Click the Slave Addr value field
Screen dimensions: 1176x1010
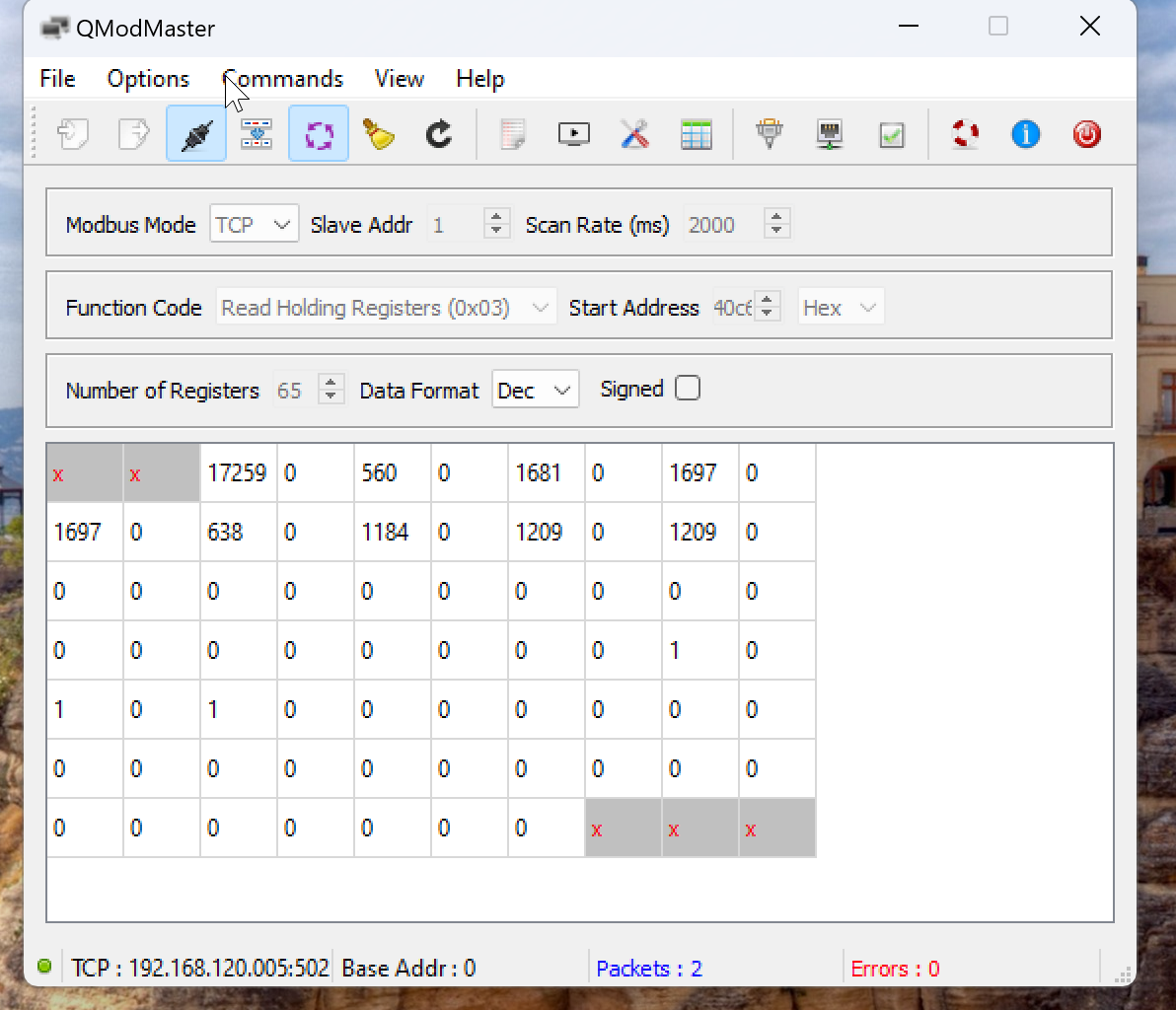pyautogui.click(x=456, y=224)
